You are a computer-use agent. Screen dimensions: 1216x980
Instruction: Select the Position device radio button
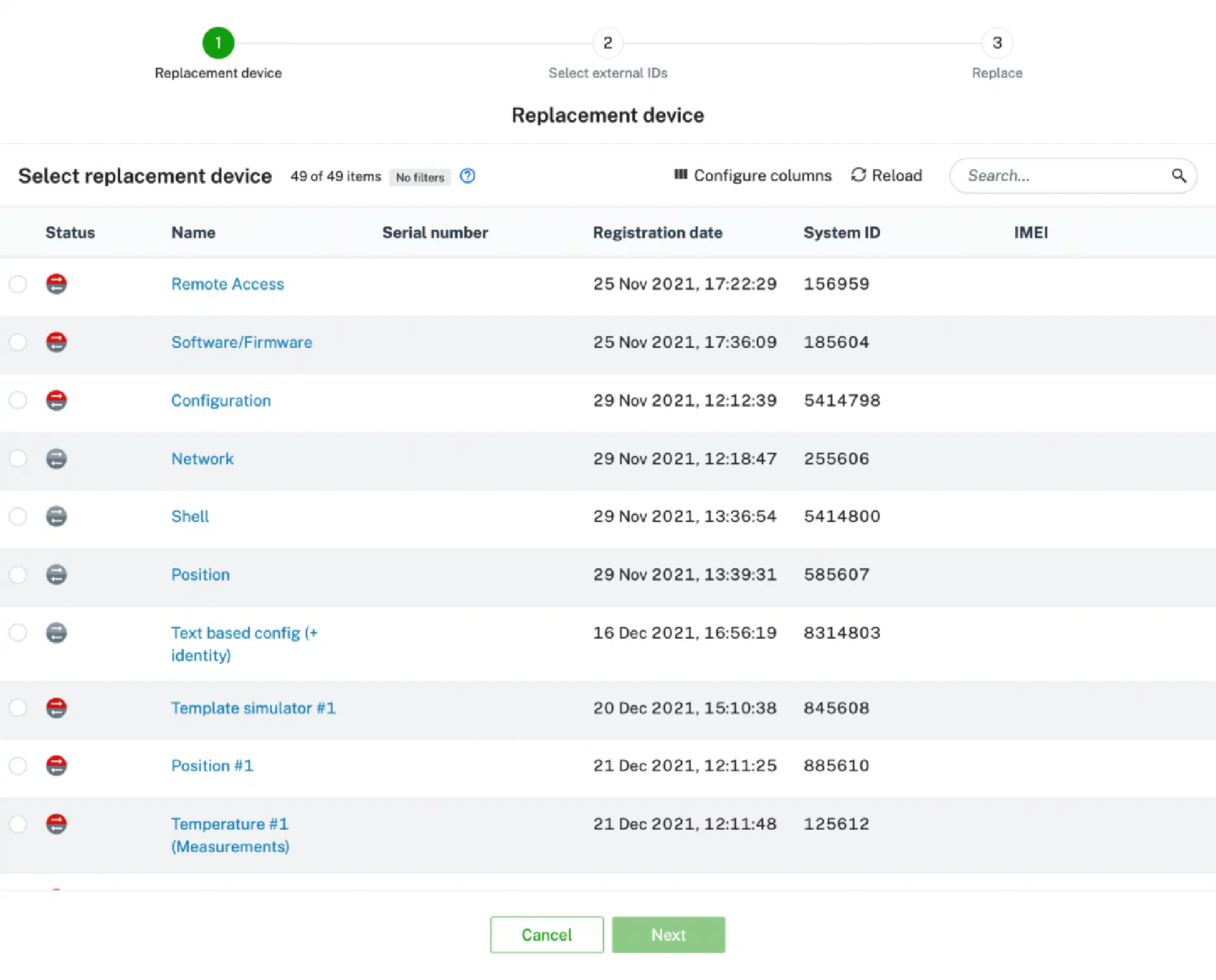18,575
